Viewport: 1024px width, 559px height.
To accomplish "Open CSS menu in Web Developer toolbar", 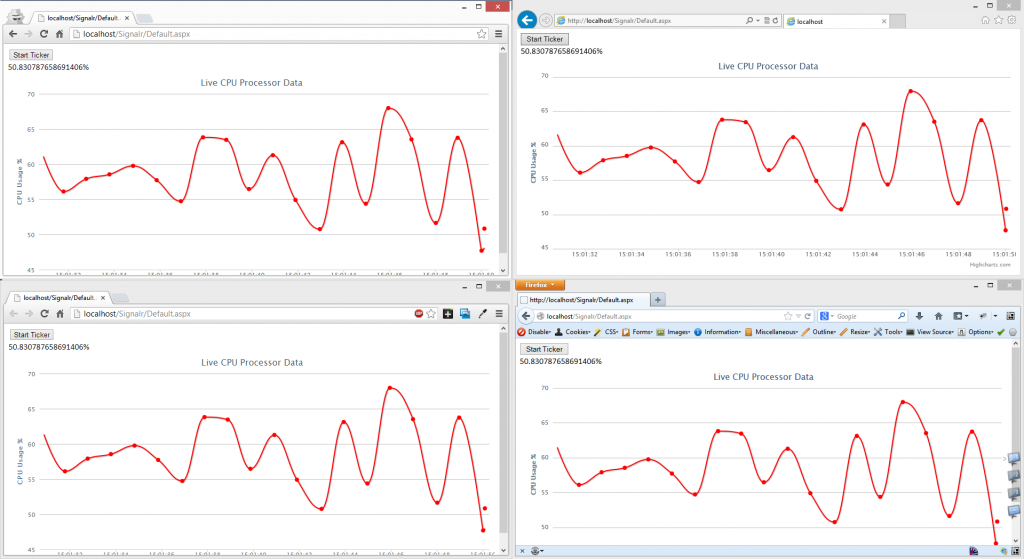I will [x=605, y=332].
